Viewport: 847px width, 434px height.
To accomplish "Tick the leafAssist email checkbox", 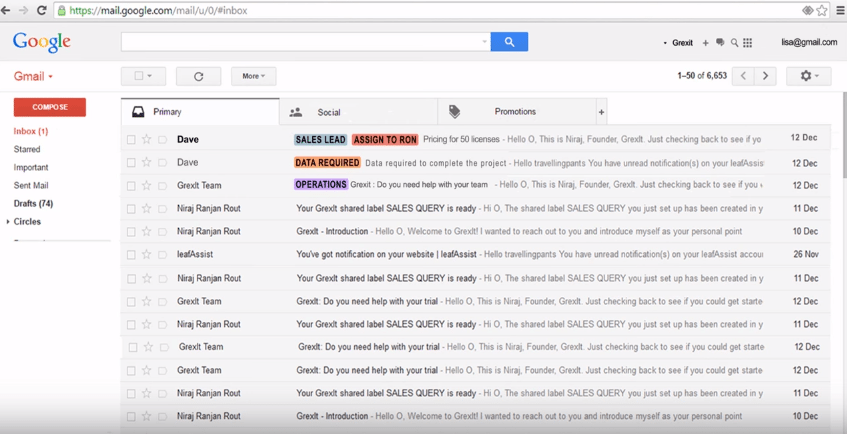I will click(131, 255).
